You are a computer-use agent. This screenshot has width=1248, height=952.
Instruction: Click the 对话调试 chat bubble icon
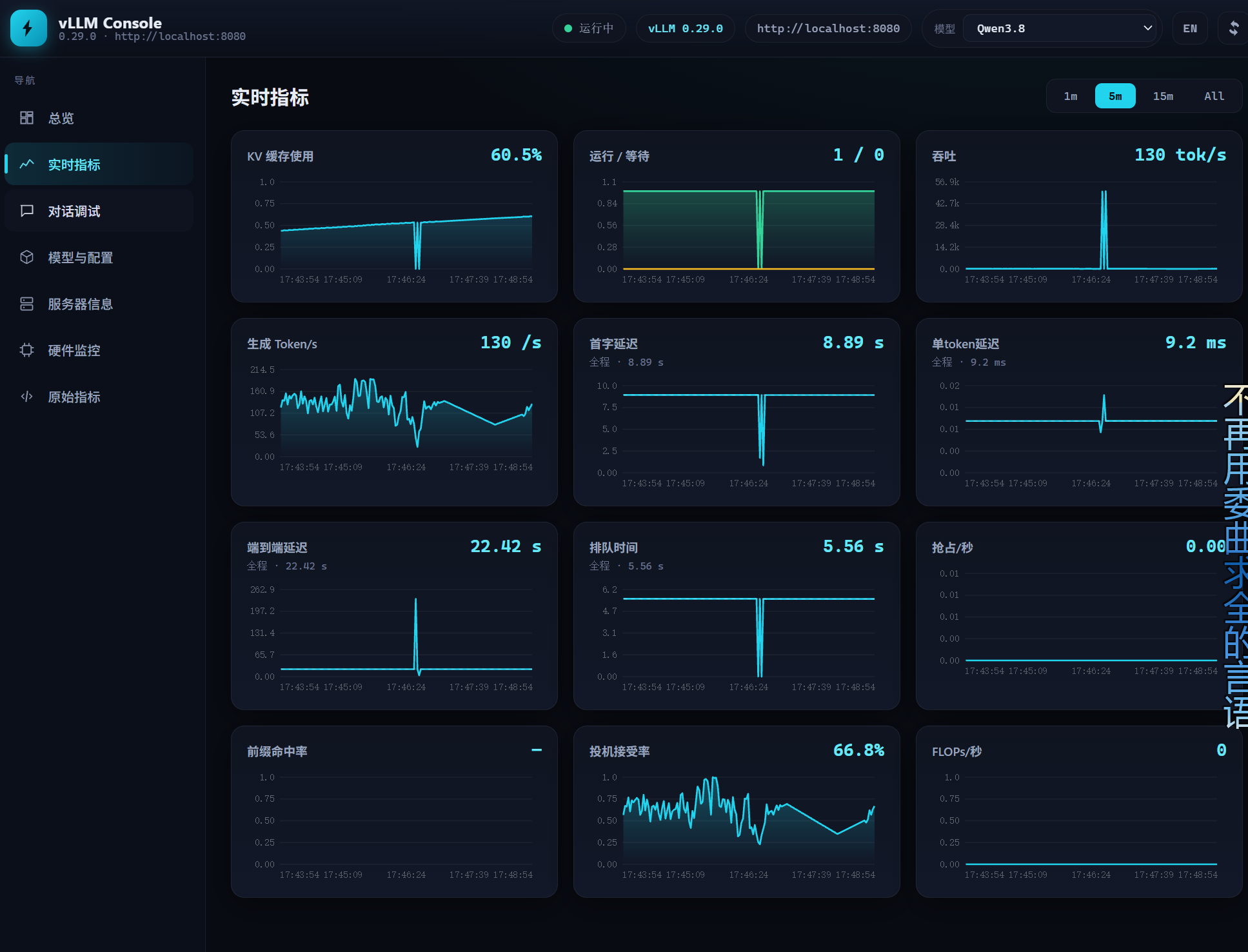click(26, 210)
